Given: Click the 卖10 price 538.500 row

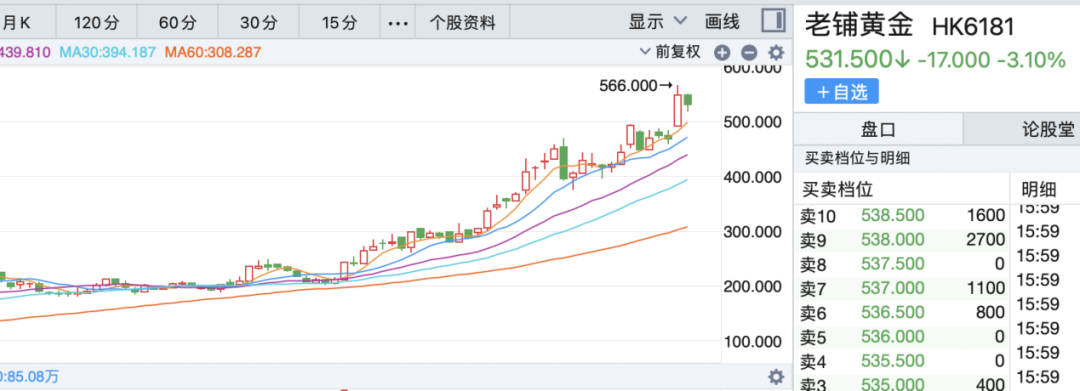Looking at the screenshot, I should [902, 215].
